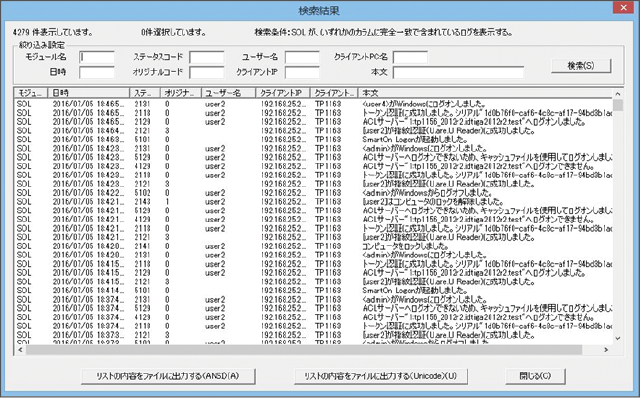Select the topmost "SmartOn Logonが起動しました。" row
Image resolution: width=640 pixels, height=398 pixels.
point(313,140)
